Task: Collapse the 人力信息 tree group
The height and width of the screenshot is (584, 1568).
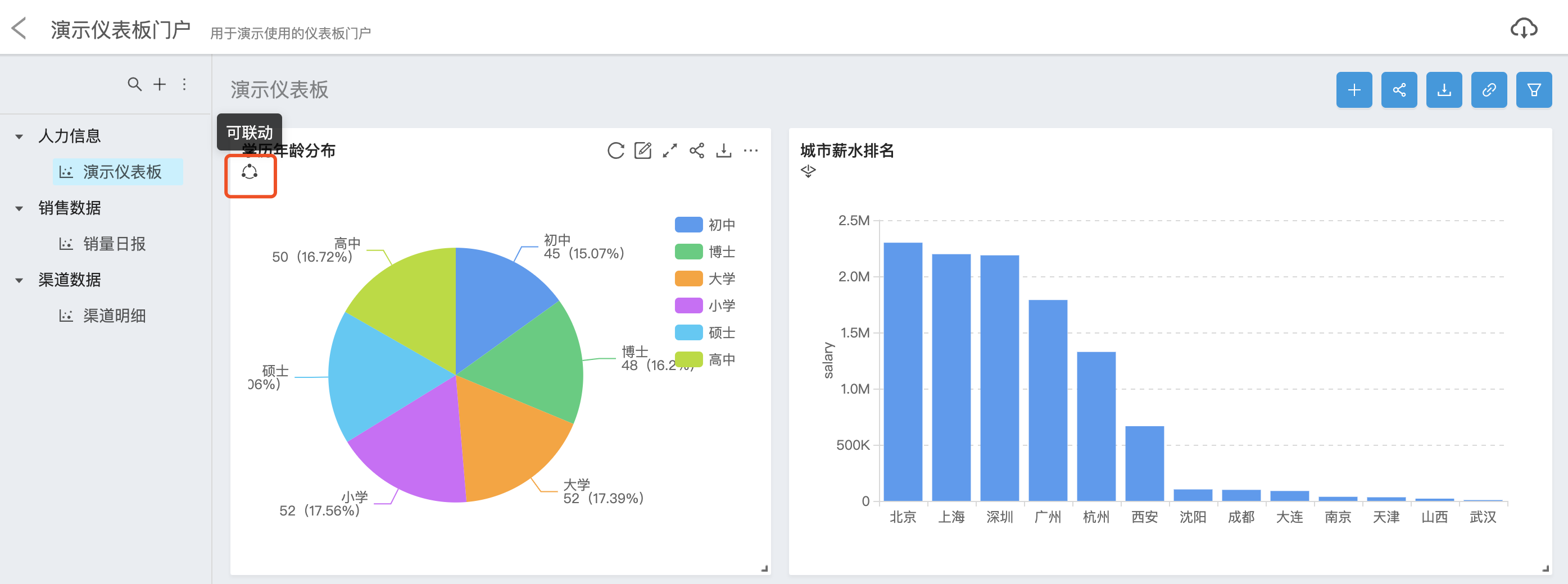Action: [20, 136]
